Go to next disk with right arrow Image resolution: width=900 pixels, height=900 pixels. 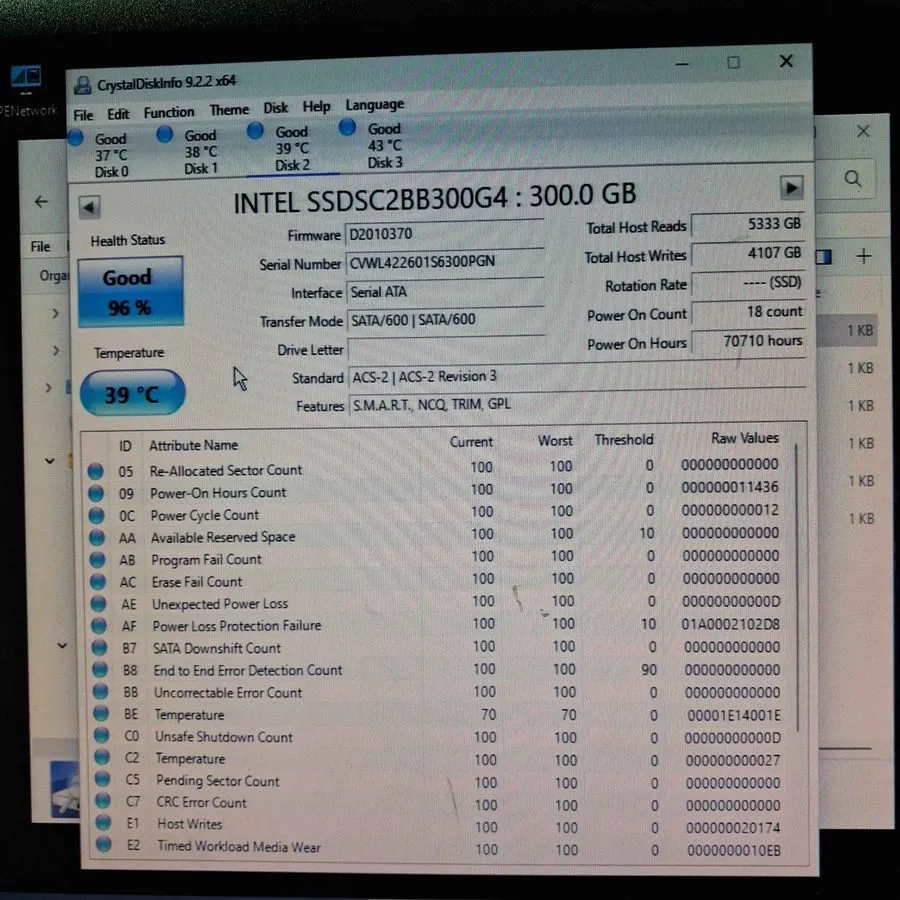point(791,187)
